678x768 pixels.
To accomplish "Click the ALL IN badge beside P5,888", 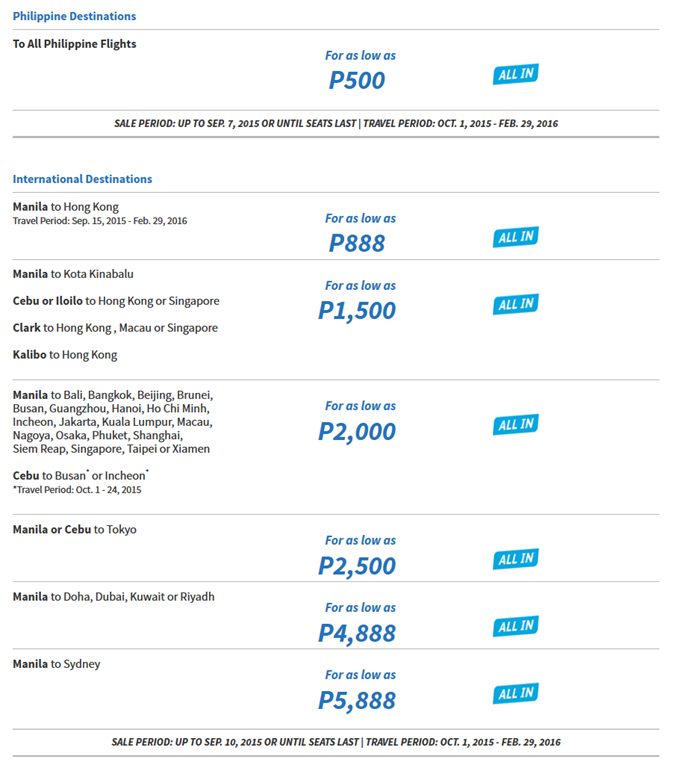I will pyautogui.click(x=515, y=693).
